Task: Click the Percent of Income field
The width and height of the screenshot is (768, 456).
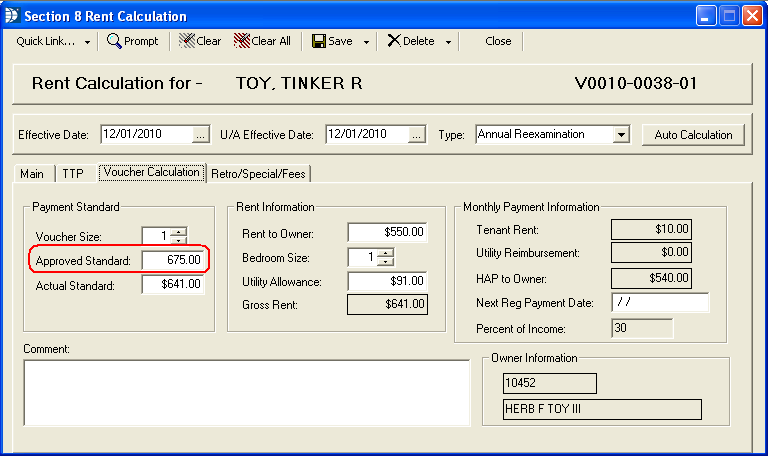Action: (x=642, y=328)
